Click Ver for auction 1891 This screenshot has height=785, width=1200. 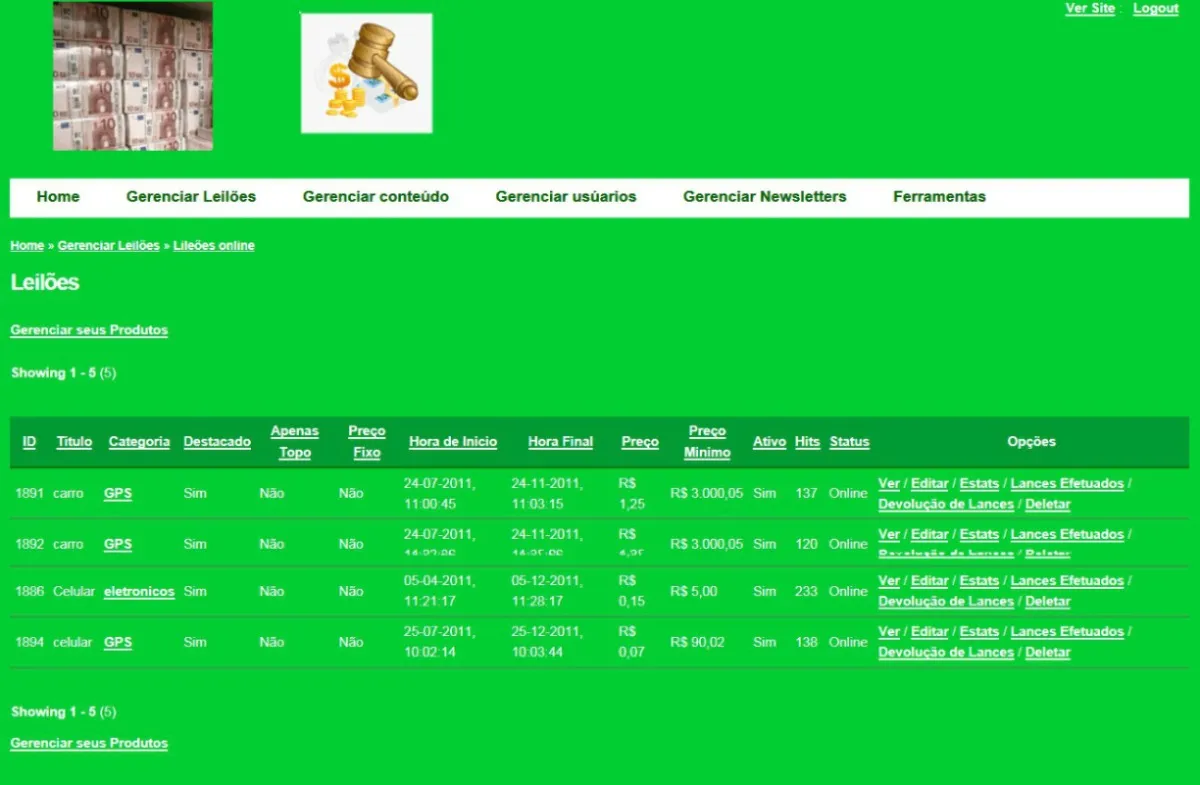click(x=889, y=484)
